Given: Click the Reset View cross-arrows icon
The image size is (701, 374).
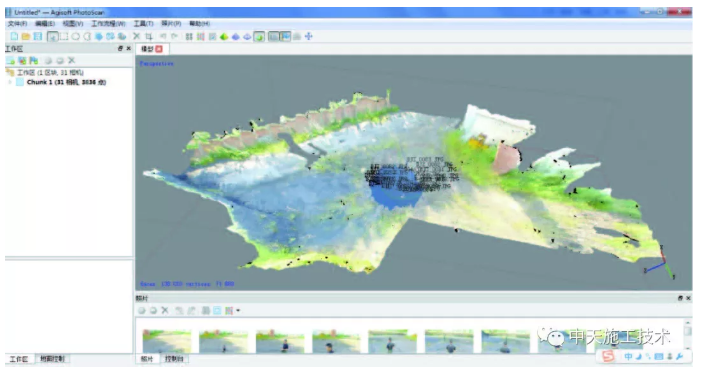Looking at the screenshot, I should pos(308,37).
